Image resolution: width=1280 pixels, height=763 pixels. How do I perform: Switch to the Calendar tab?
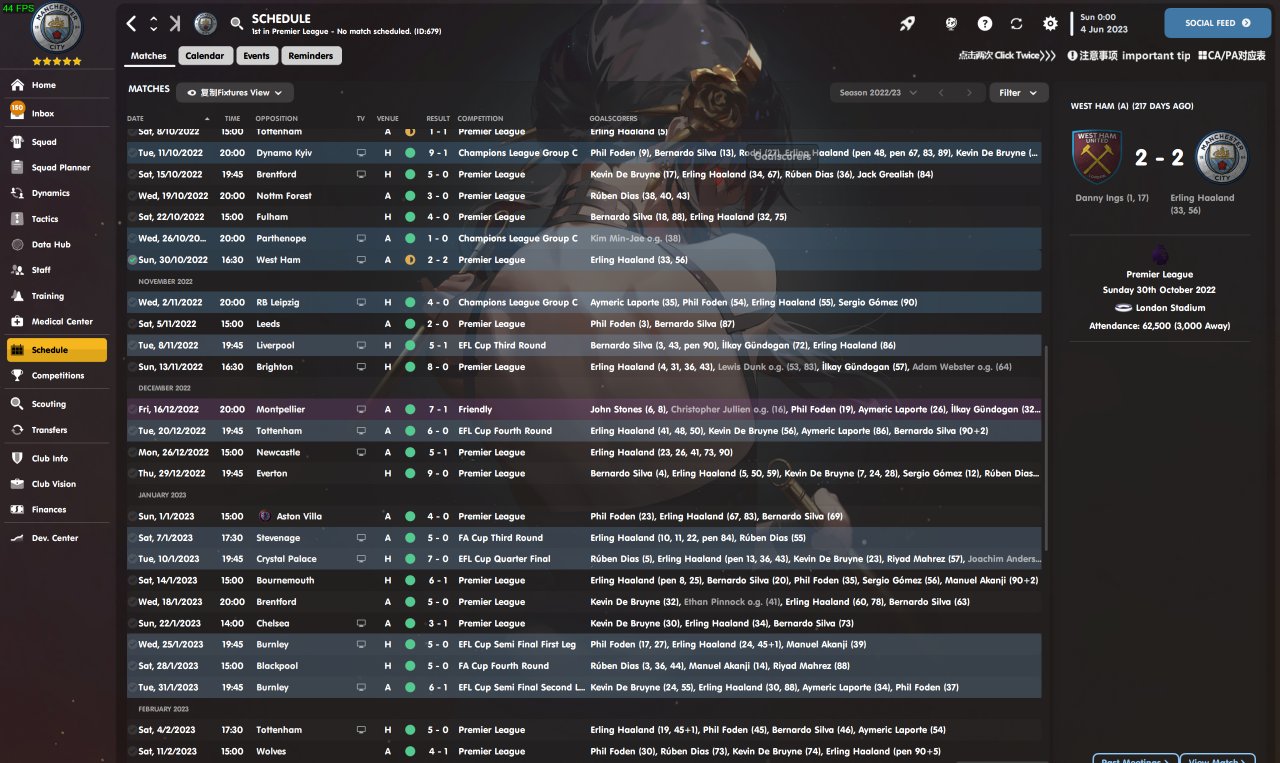point(205,56)
